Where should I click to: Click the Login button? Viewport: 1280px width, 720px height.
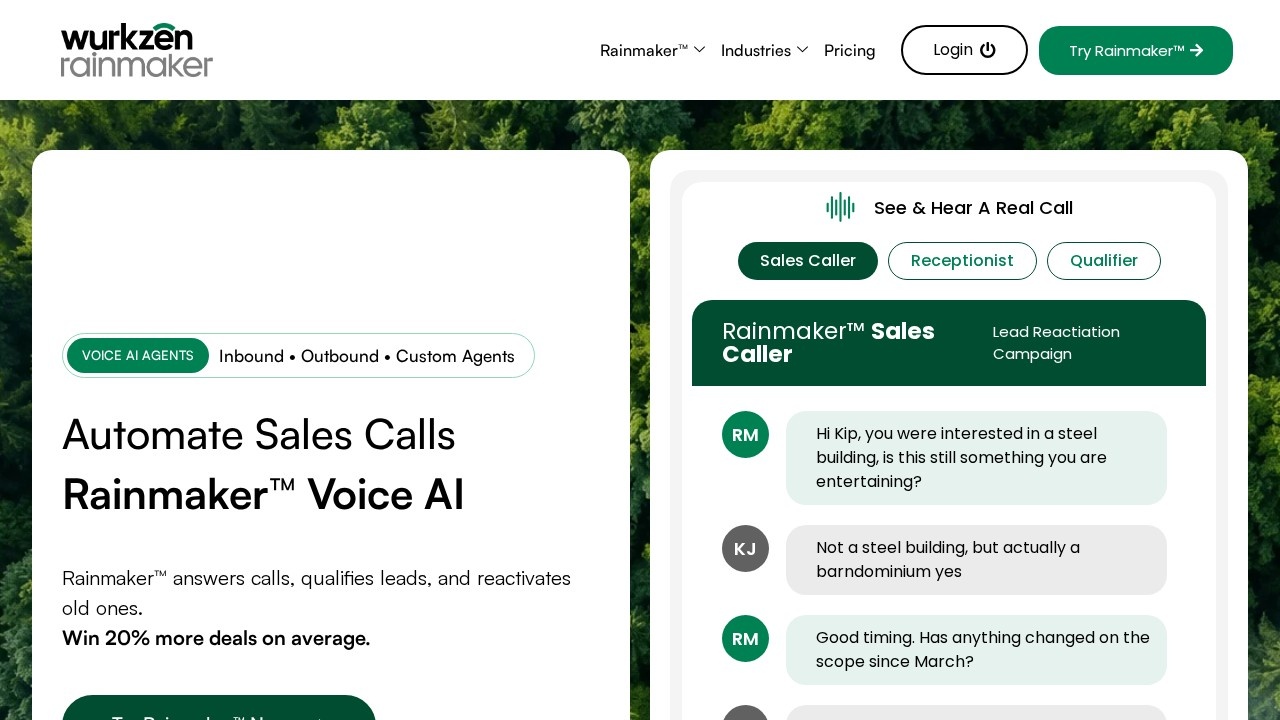(964, 50)
